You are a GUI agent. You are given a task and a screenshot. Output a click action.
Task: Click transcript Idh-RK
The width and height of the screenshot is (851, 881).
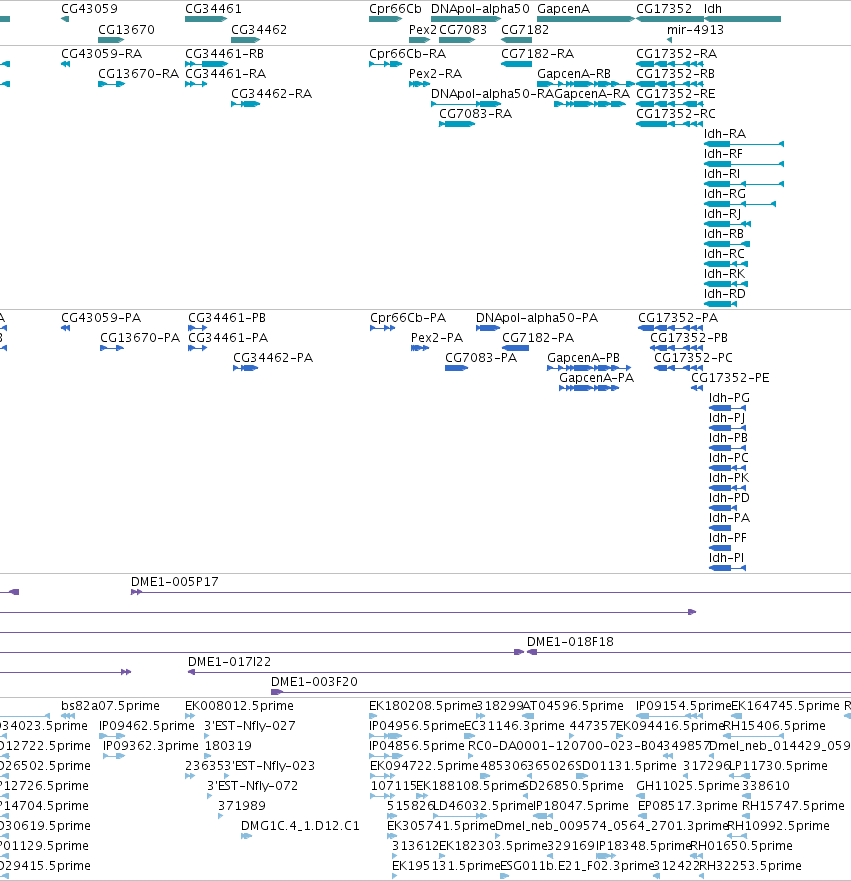pos(724,274)
